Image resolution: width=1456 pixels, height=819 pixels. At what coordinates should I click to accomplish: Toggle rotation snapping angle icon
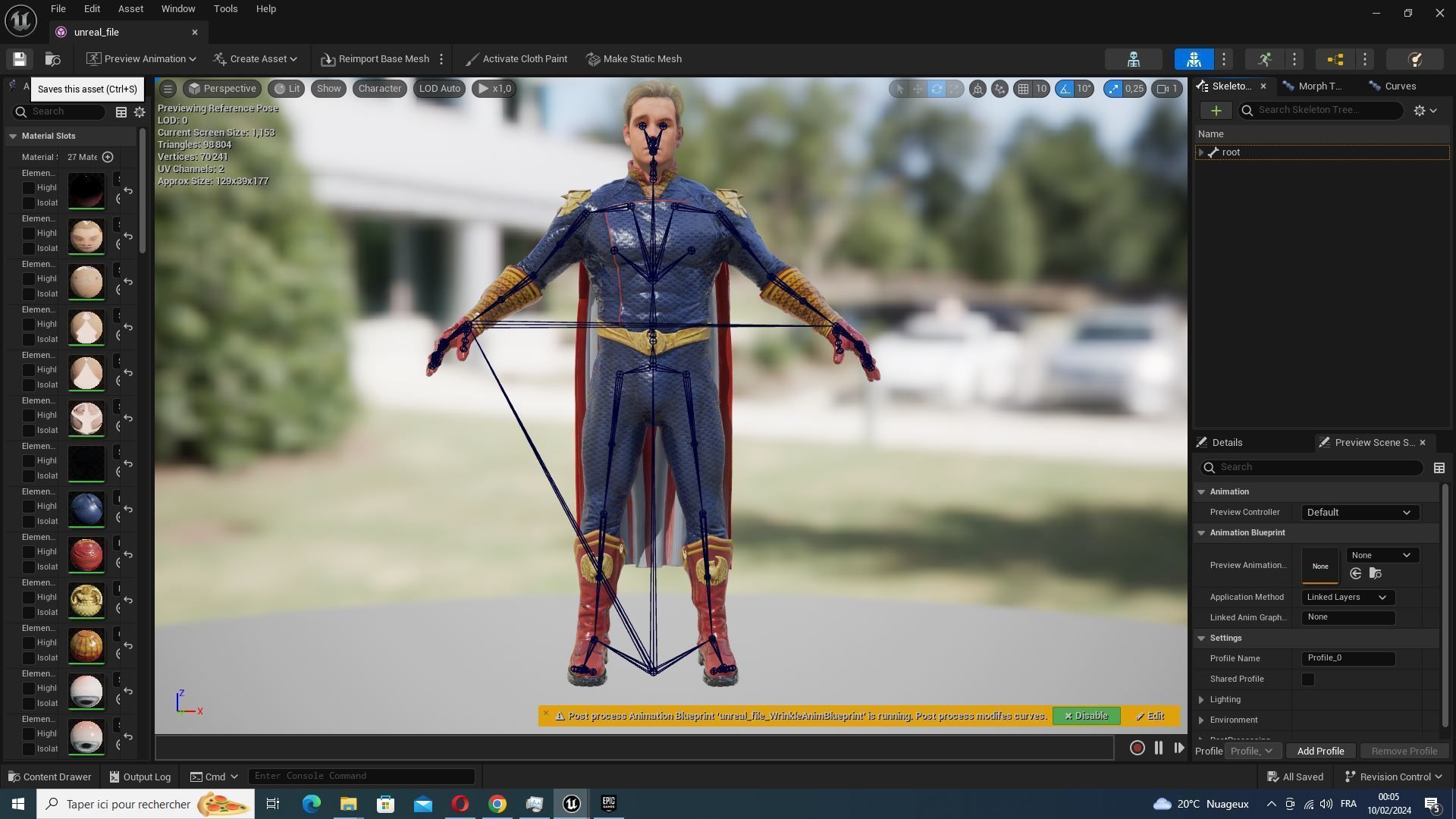click(1065, 89)
